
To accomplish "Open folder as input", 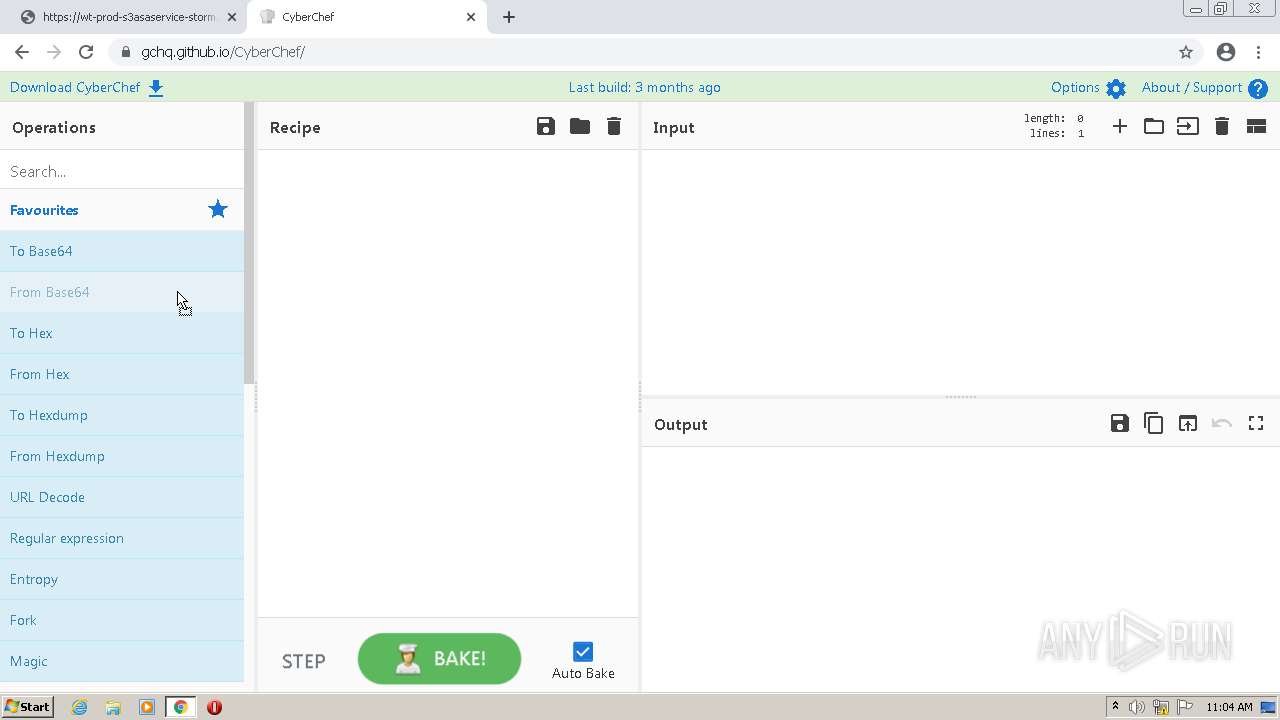I will click(1154, 126).
